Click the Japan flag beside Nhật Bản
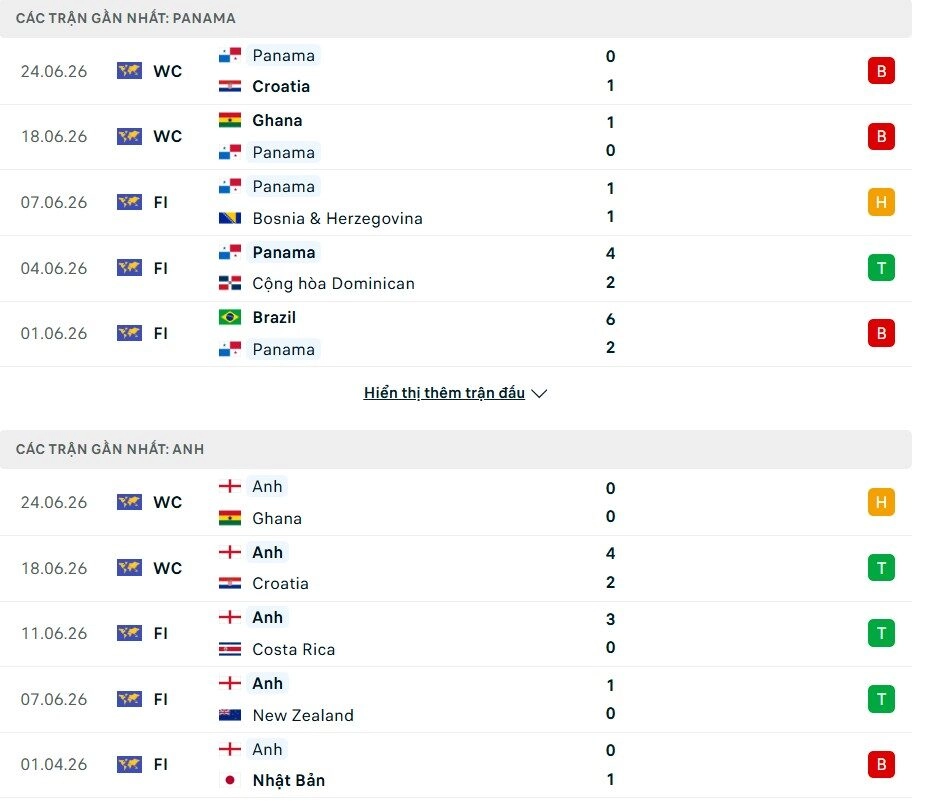Viewport: 927px width, 801px height. (x=229, y=780)
